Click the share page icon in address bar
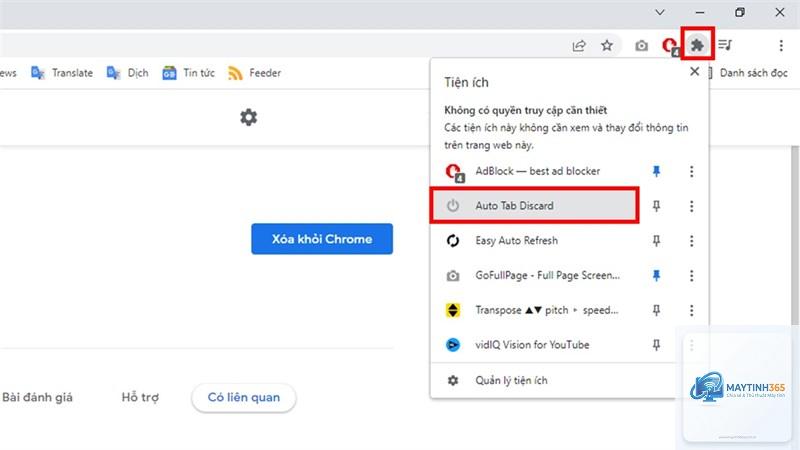This screenshot has height=450, width=800. pyautogui.click(x=579, y=46)
